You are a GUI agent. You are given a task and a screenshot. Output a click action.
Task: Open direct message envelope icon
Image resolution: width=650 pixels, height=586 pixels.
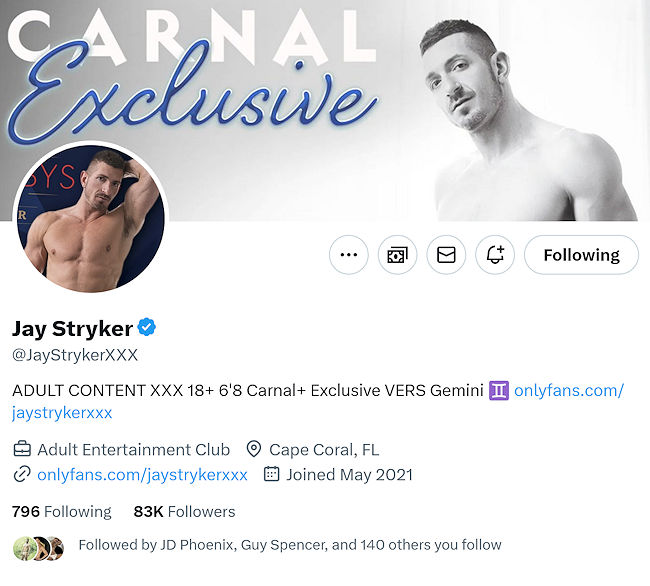pos(446,255)
